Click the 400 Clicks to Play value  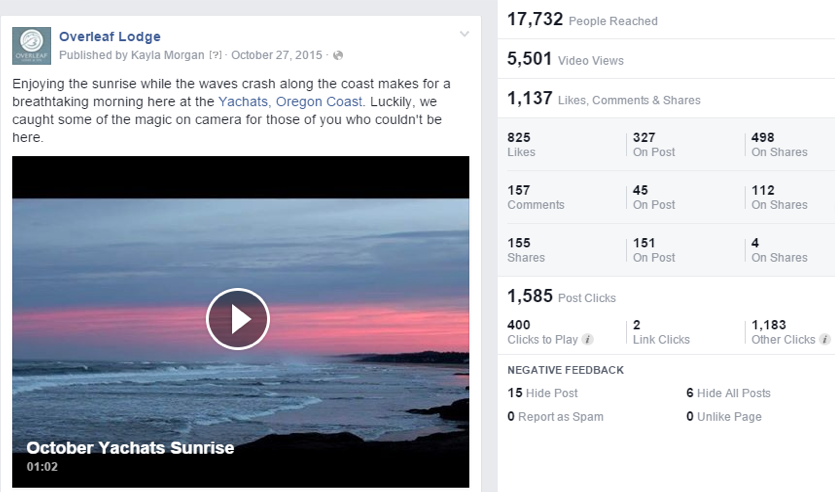pos(543,332)
